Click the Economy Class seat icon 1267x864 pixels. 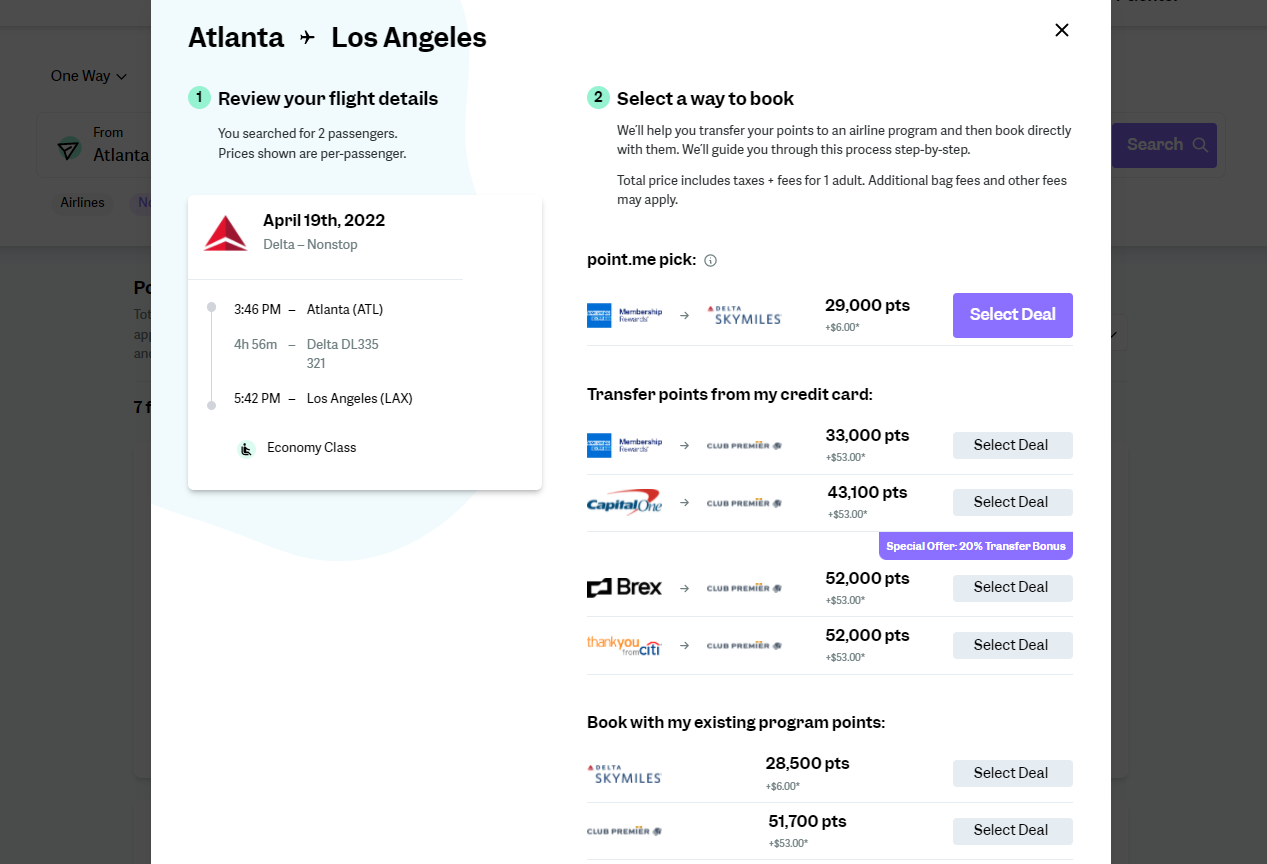tap(246, 449)
